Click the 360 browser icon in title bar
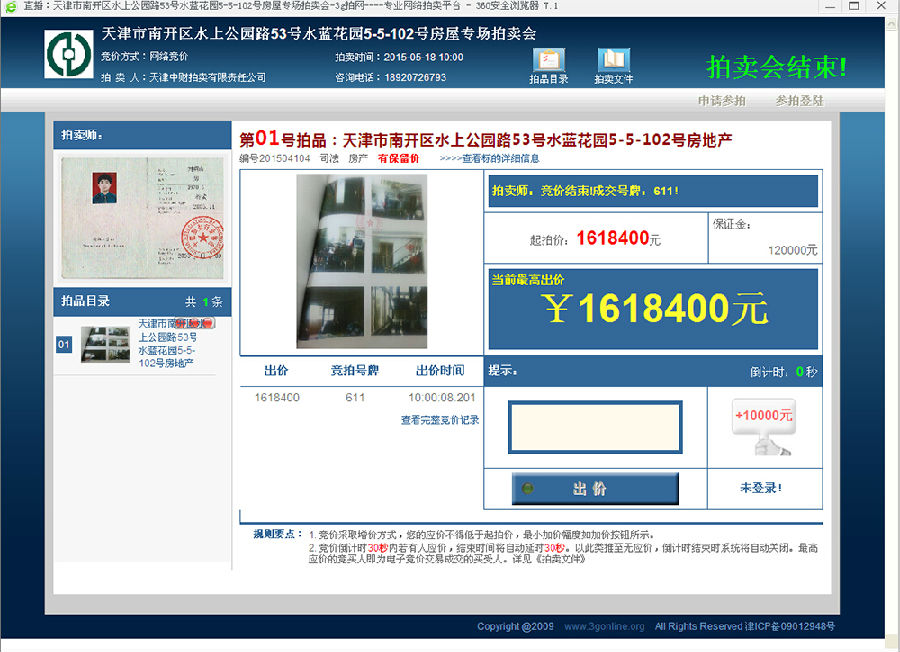Viewport: 900px width, 652px height. (x=10, y=6)
